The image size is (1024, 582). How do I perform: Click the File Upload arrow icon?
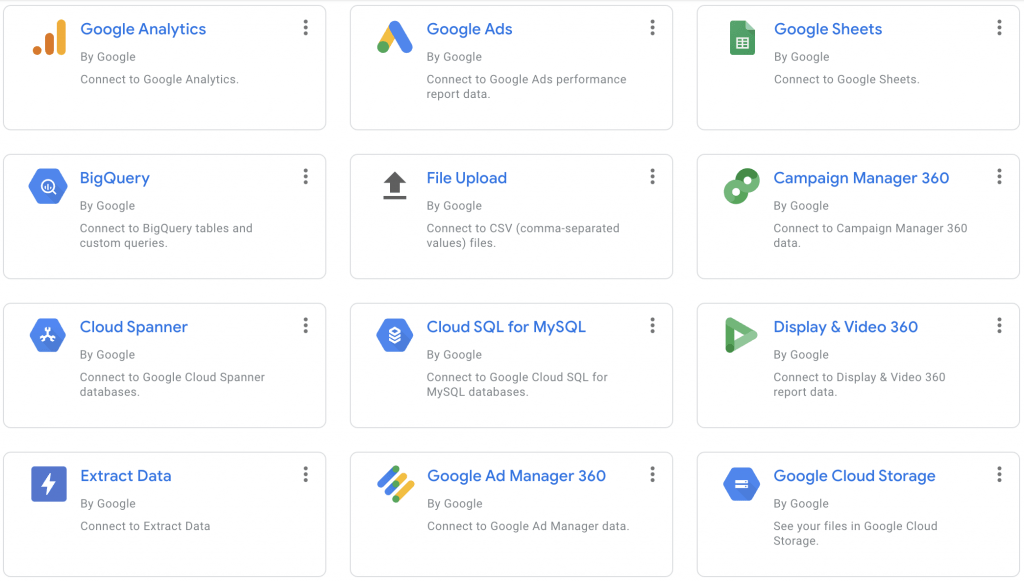(x=394, y=186)
